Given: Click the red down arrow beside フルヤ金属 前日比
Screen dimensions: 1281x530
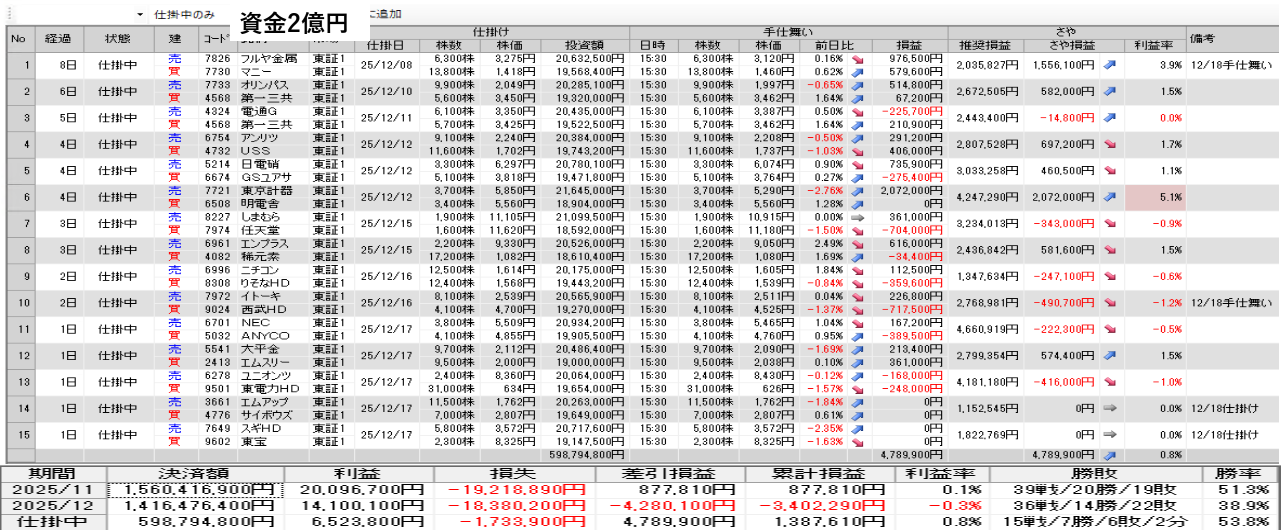Looking at the screenshot, I should (858, 59).
